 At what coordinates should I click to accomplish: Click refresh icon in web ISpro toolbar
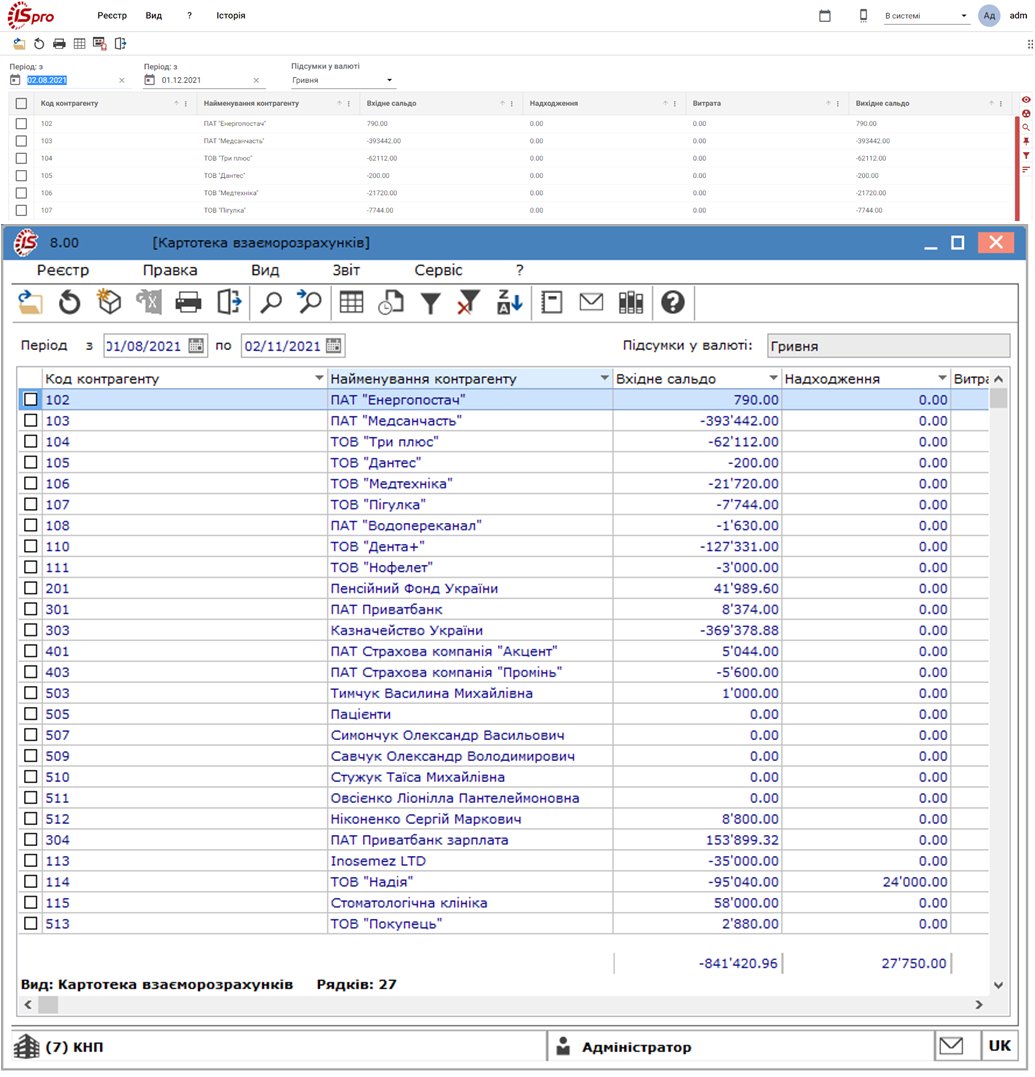pyautogui.click(x=39, y=44)
